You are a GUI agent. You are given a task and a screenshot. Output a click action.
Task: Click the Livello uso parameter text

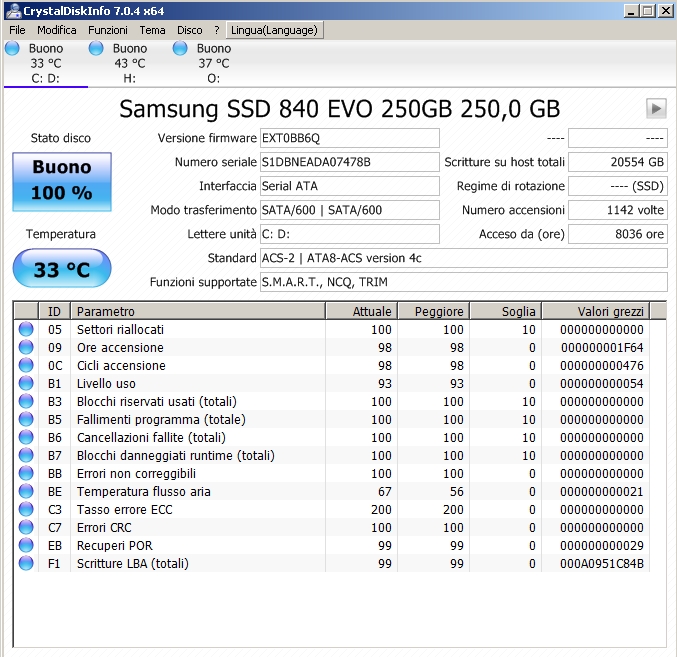pyautogui.click(x=106, y=383)
